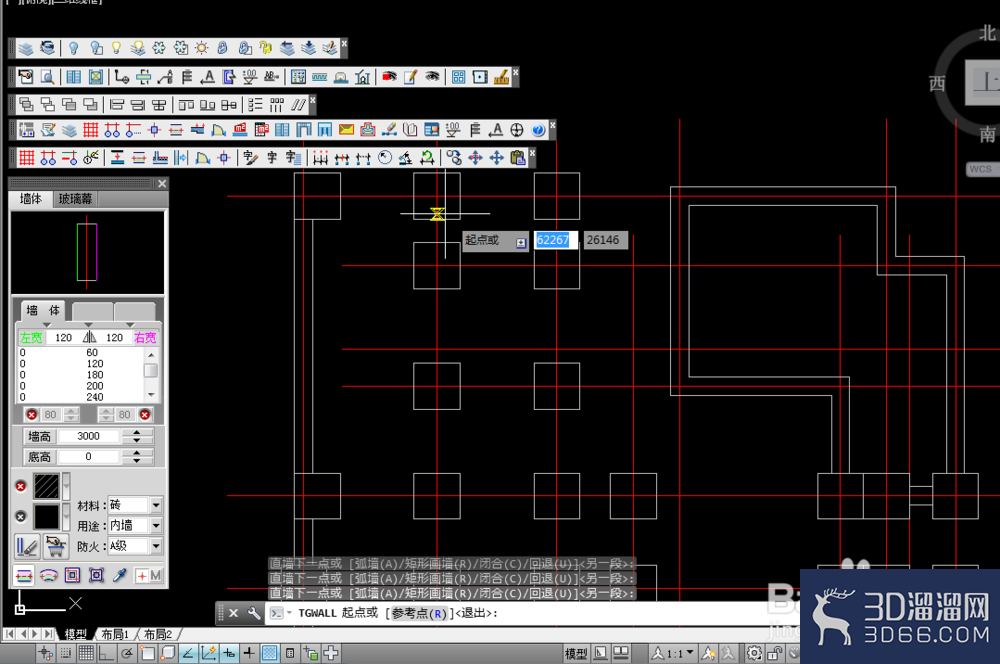Click the zoom magnifier icon in second toolbar

coord(47,77)
